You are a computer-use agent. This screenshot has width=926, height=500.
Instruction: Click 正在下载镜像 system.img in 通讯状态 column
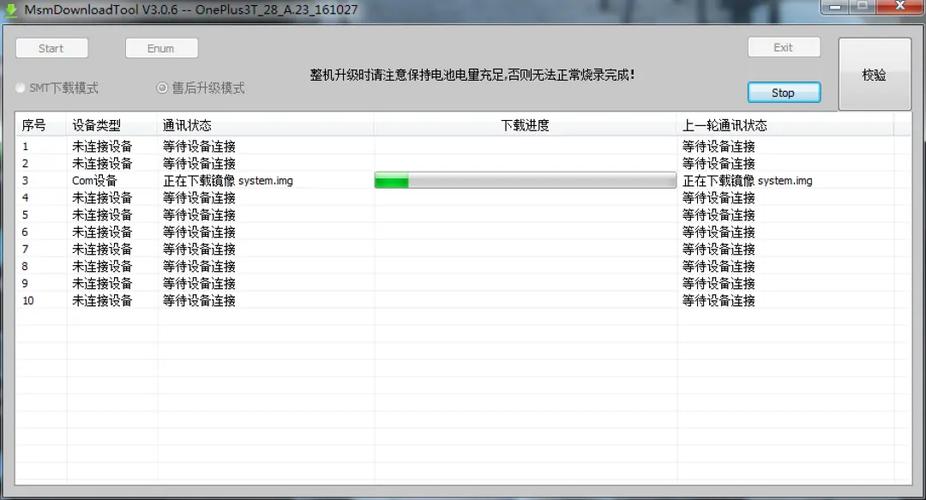click(228, 181)
